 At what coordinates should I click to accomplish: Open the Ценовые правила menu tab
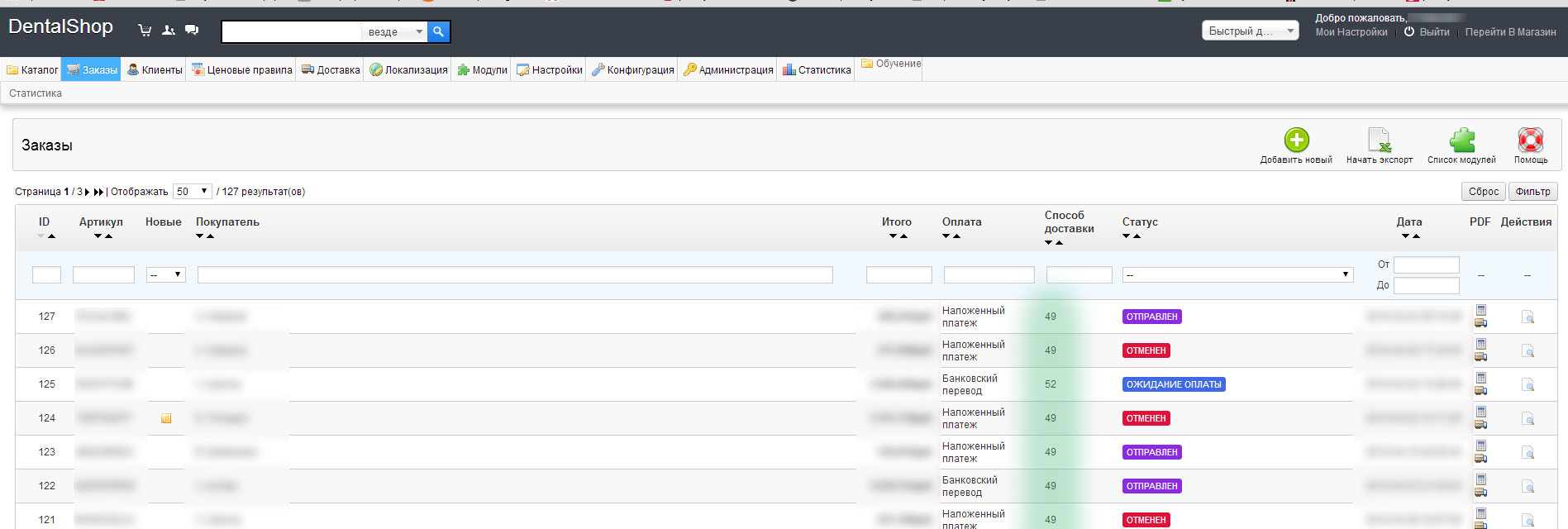click(241, 70)
